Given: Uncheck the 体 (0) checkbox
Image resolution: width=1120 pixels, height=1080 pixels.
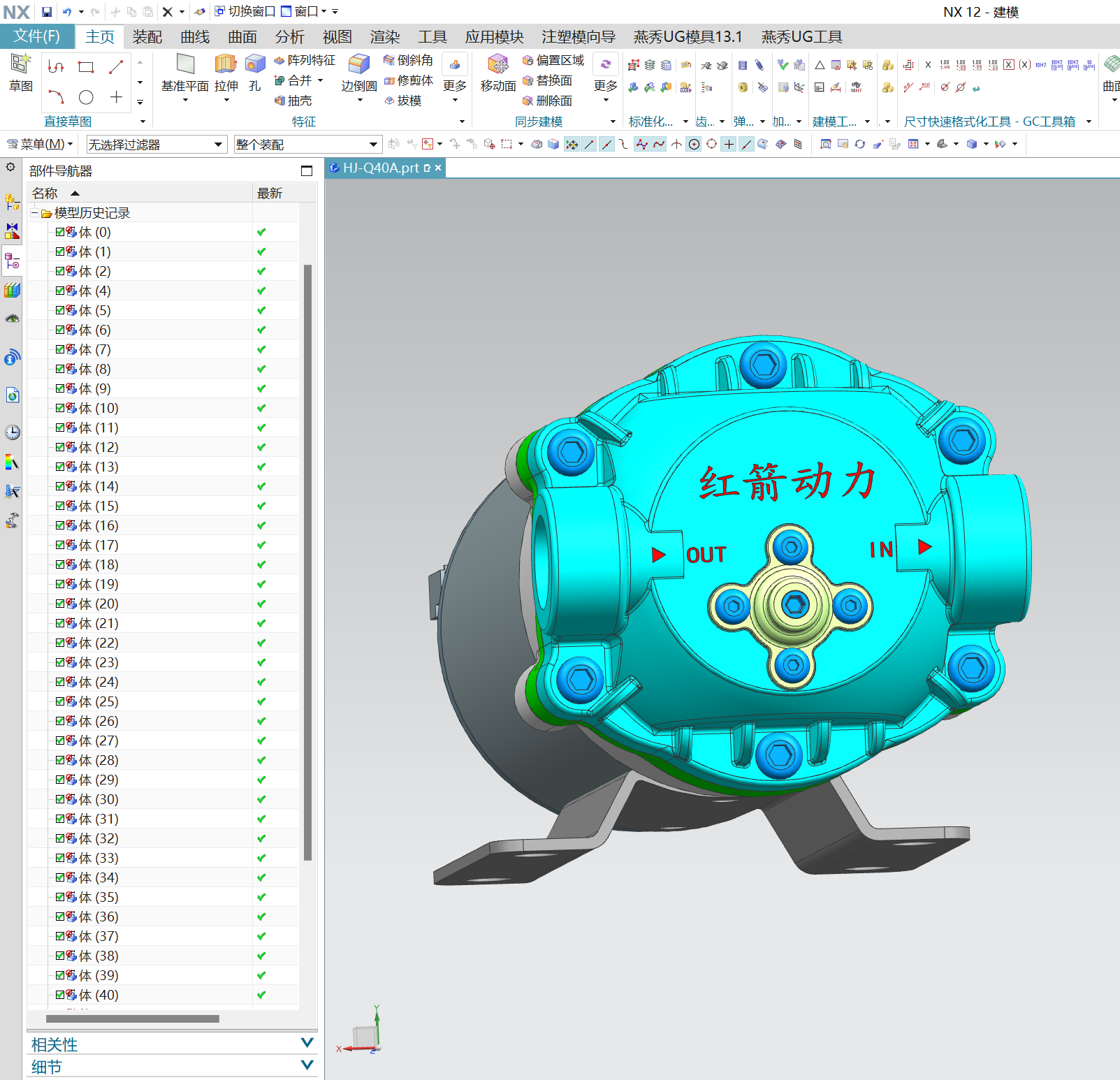Looking at the screenshot, I should (60, 232).
